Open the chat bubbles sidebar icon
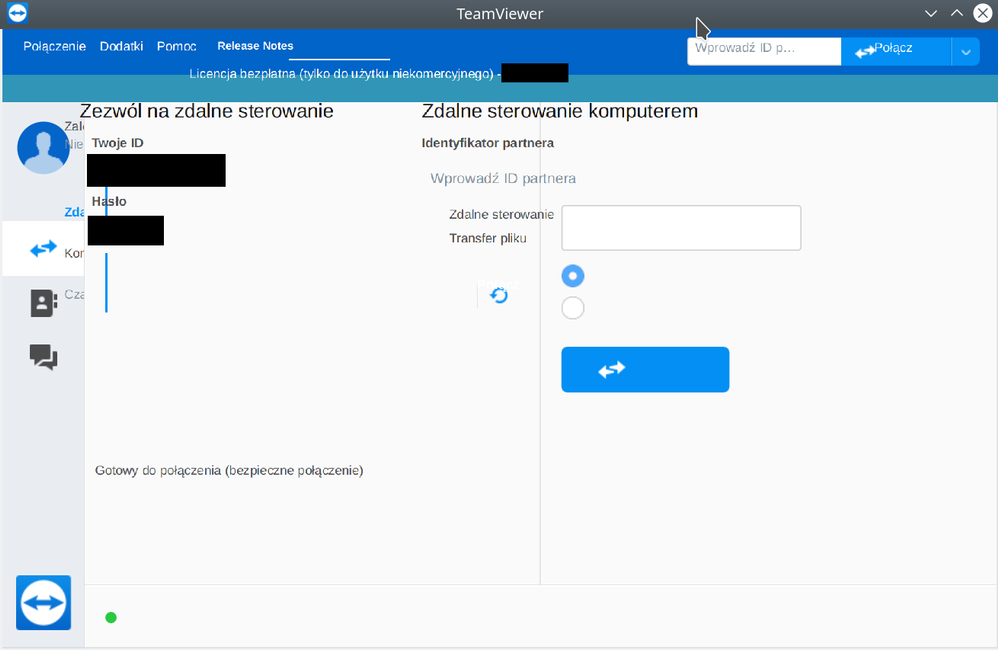This screenshot has height=650, width=998. coord(43,357)
